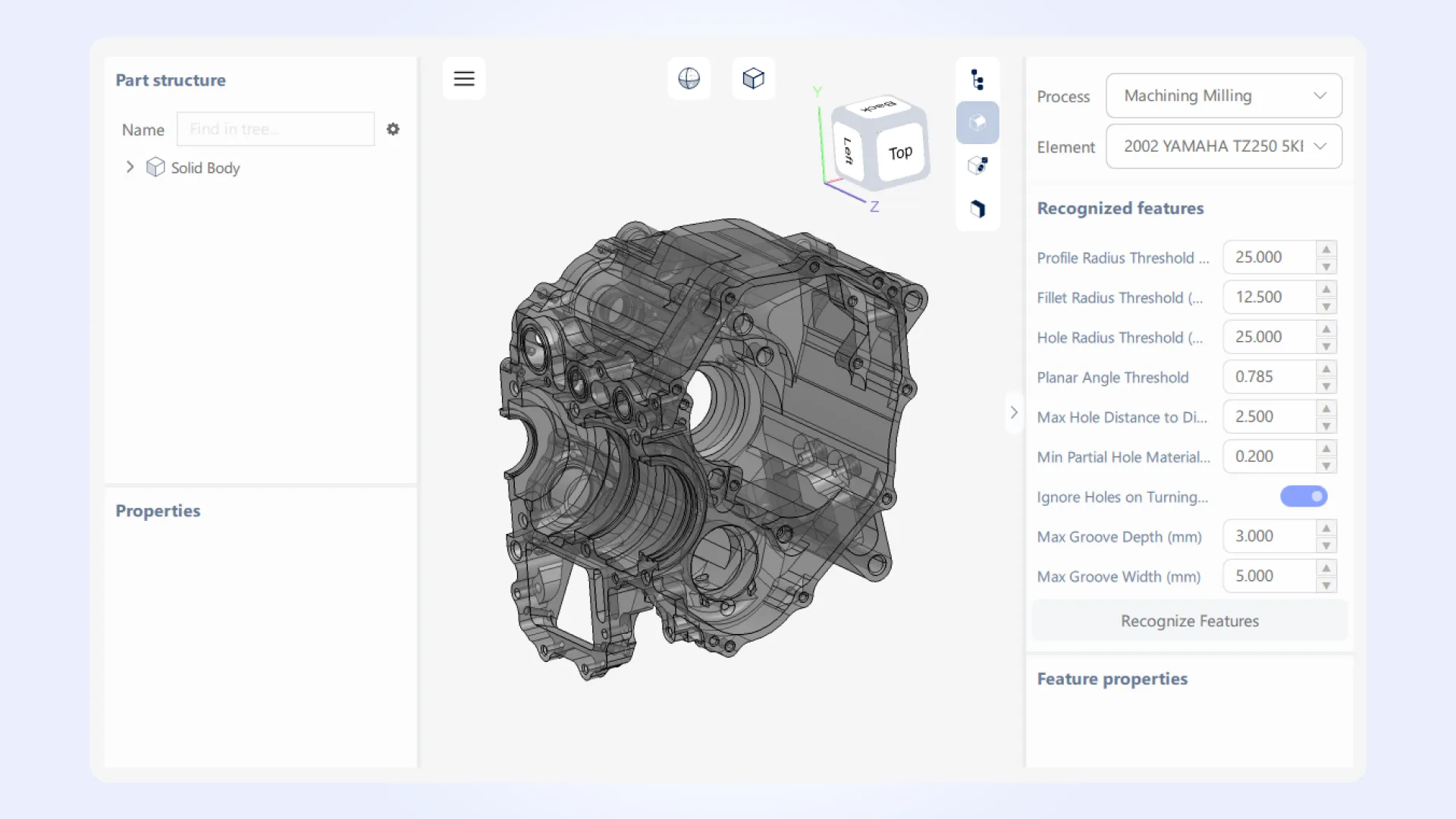
Task: Select the Feature properties section header
Action: 1112,679
